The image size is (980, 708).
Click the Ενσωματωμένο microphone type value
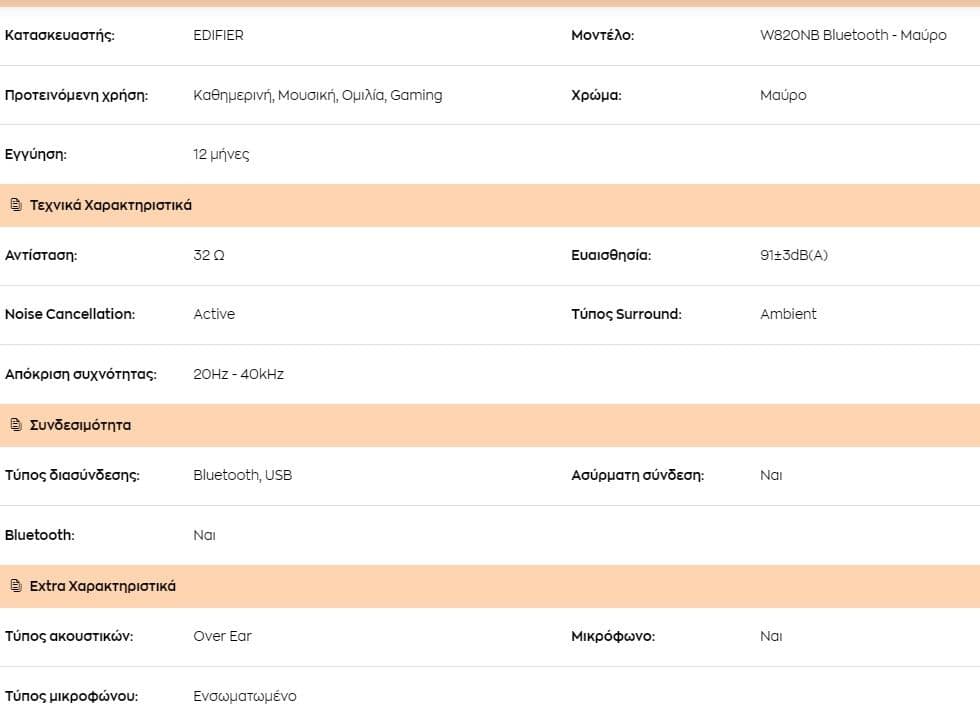[x=245, y=696]
